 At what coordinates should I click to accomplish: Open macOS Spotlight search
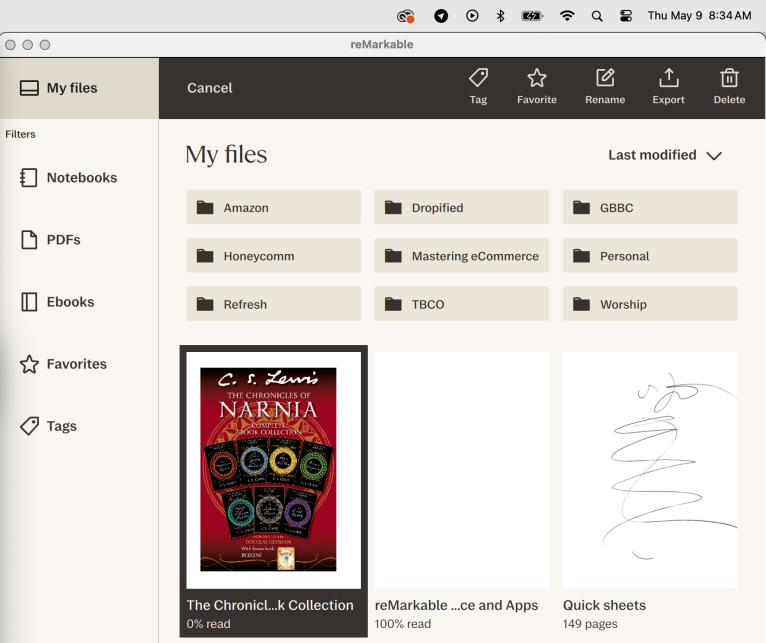click(596, 16)
